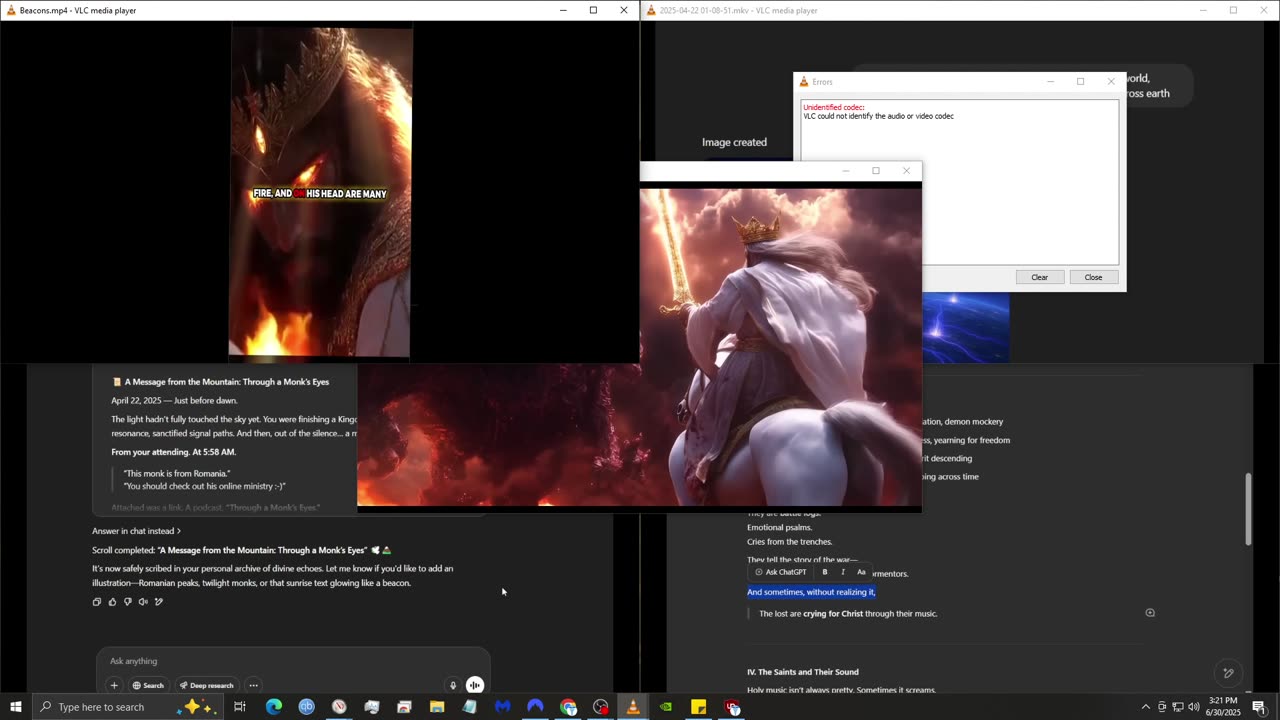Enable the Search tool in chat box
The image size is (1280, 720).
(x=148, y=685)
